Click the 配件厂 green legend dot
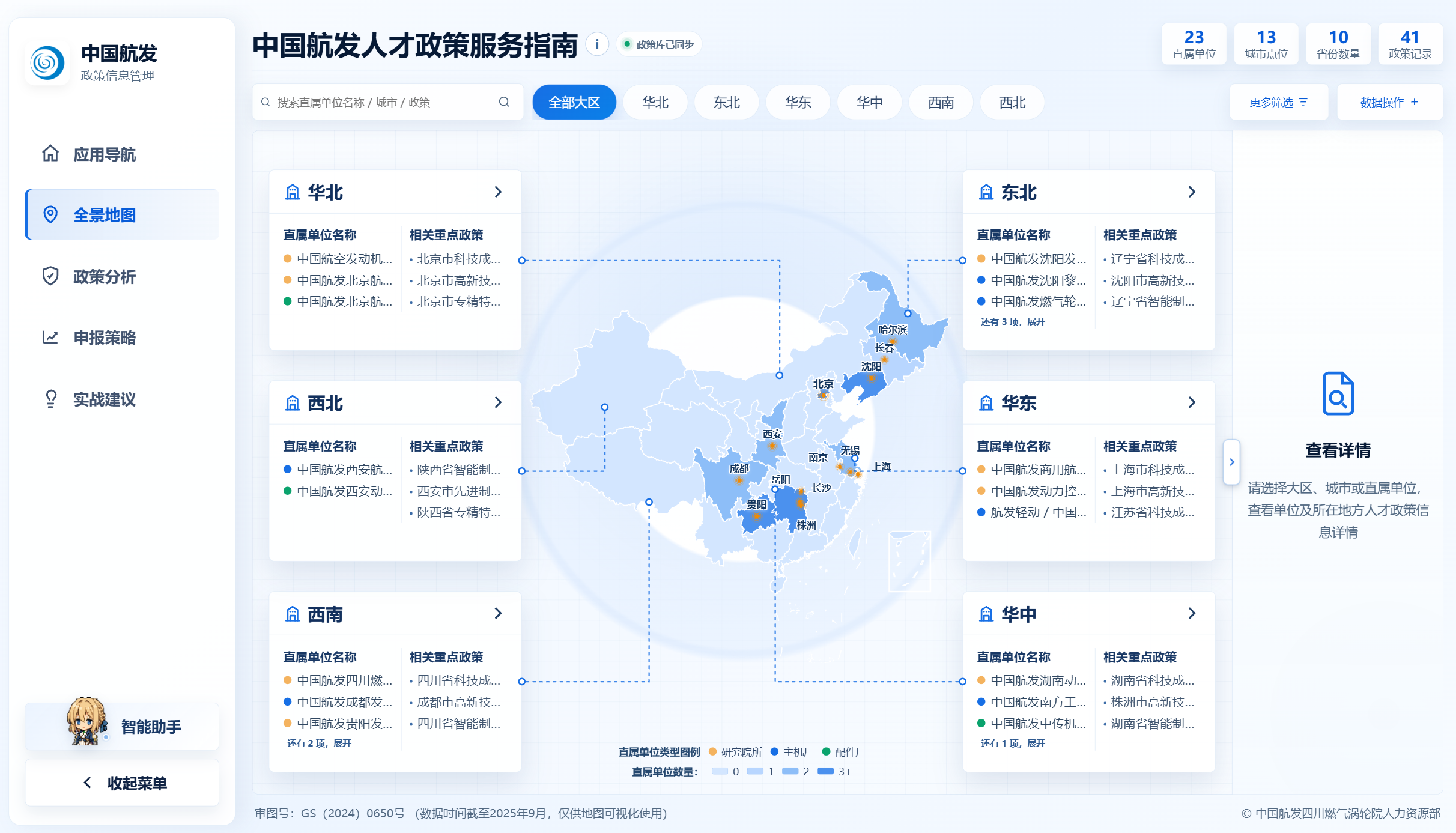 (826, 751)
